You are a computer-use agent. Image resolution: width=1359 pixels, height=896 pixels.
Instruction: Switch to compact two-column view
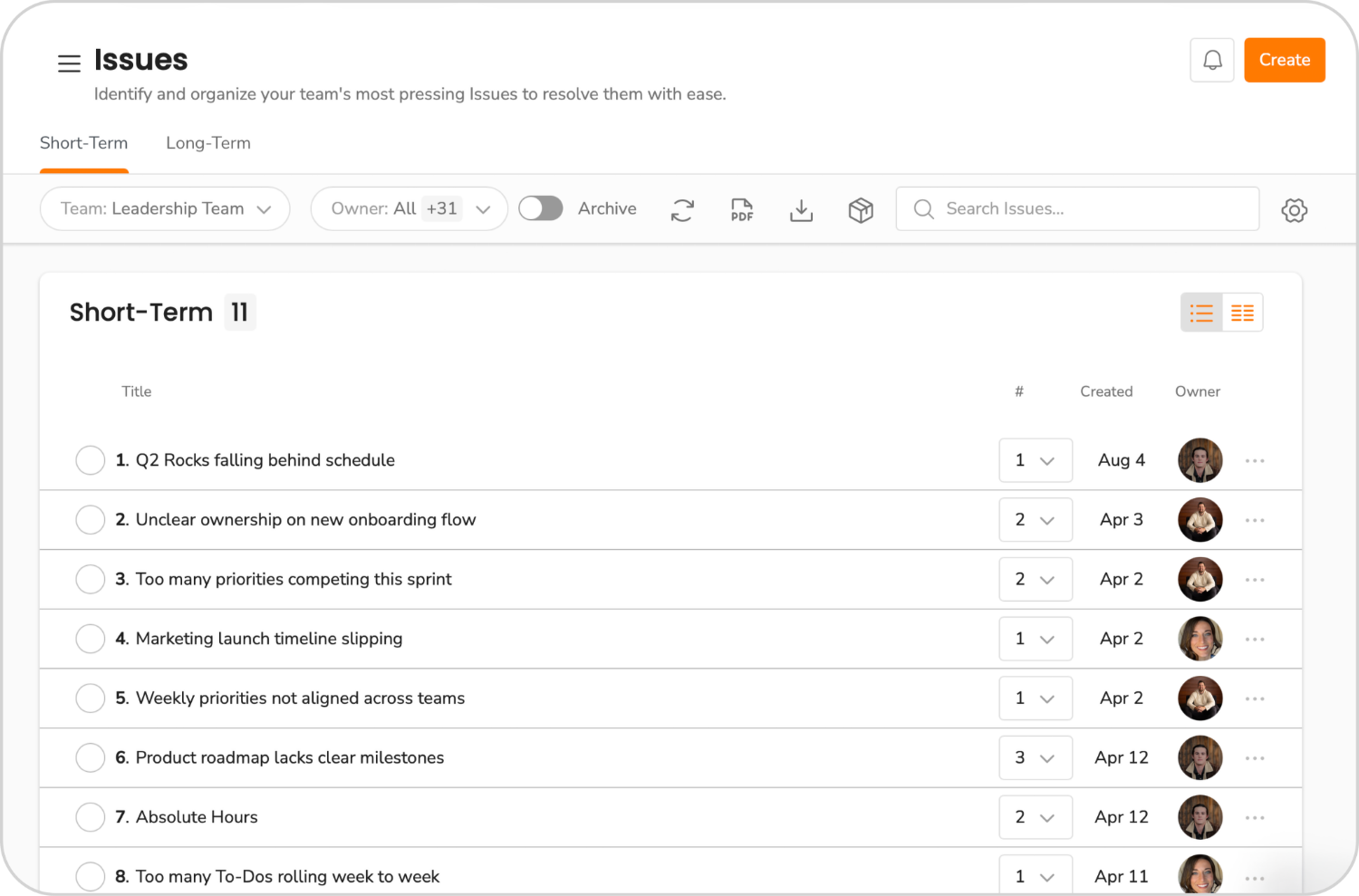[1242, 312]
